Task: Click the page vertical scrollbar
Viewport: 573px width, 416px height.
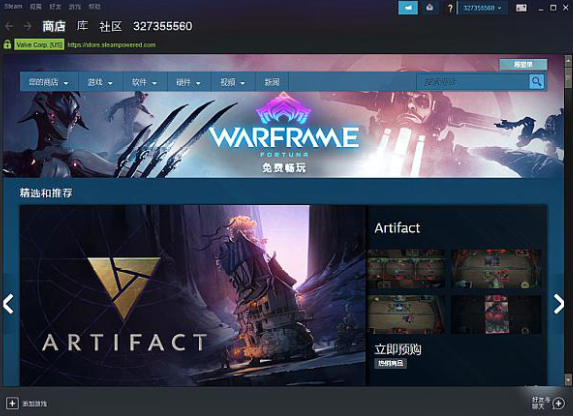Action: (568, 219)
